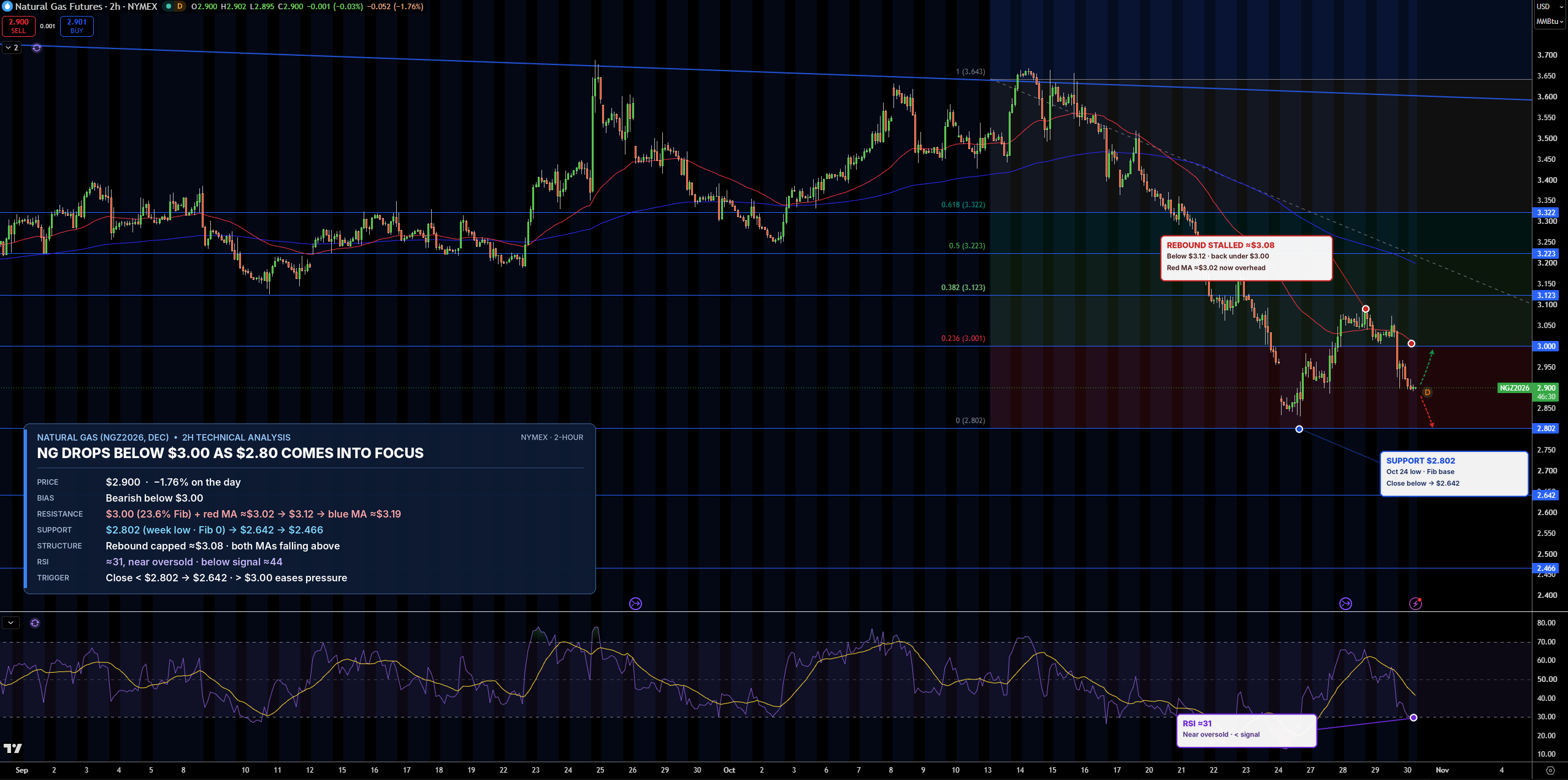Collapse the indicator legend showing 2
This screenshot has width=1568, height=780.
[x=12, y=48]
